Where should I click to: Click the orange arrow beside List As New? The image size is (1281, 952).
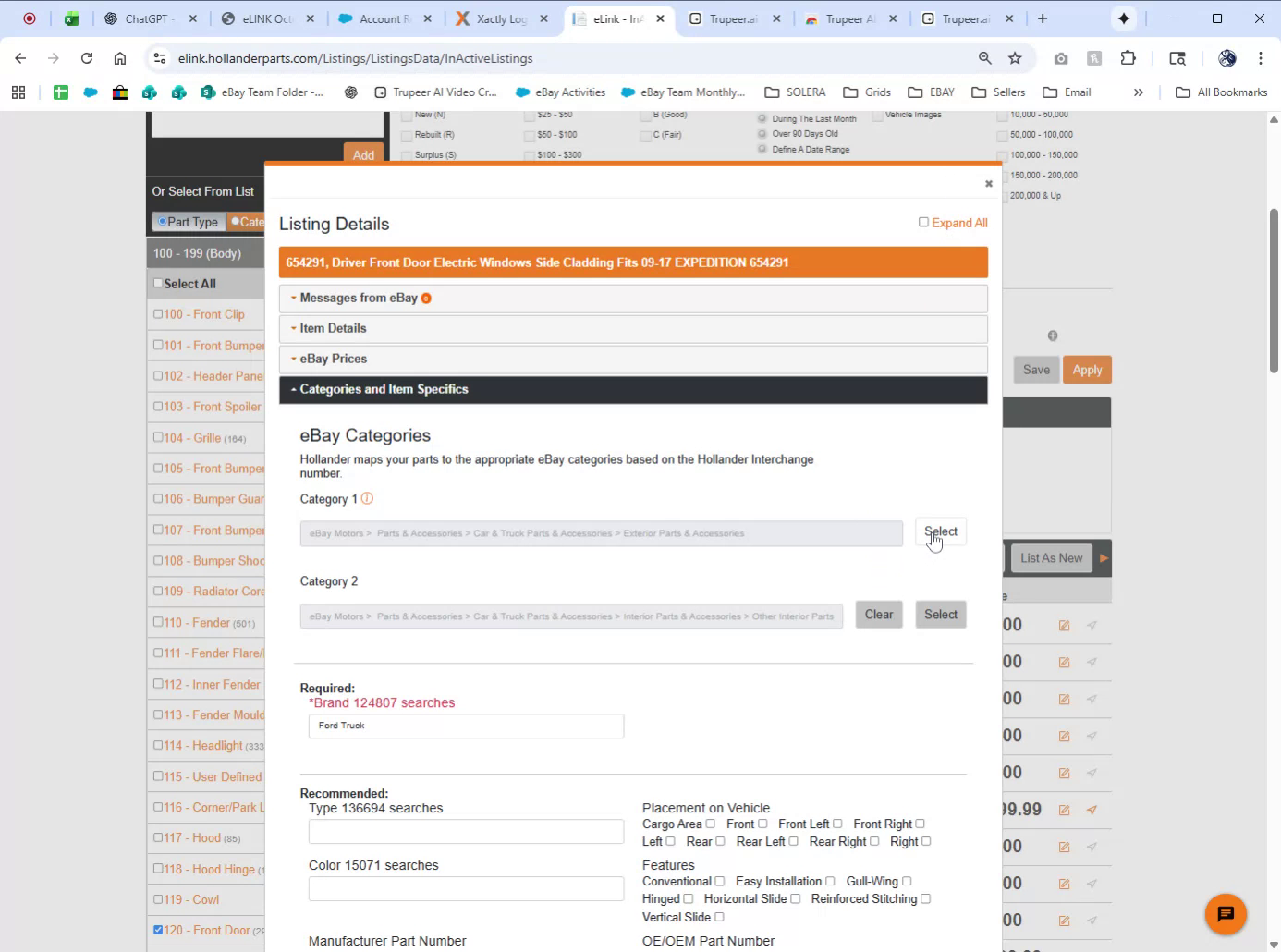tap(1104, 558)
